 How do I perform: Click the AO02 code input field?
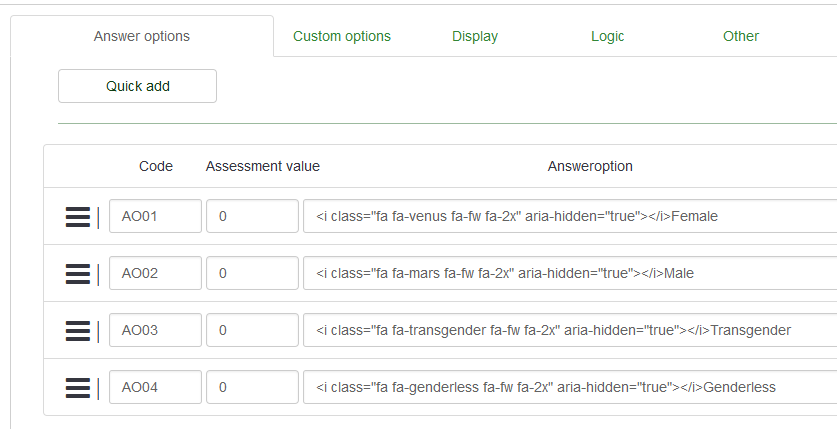[x=155, y=273]
